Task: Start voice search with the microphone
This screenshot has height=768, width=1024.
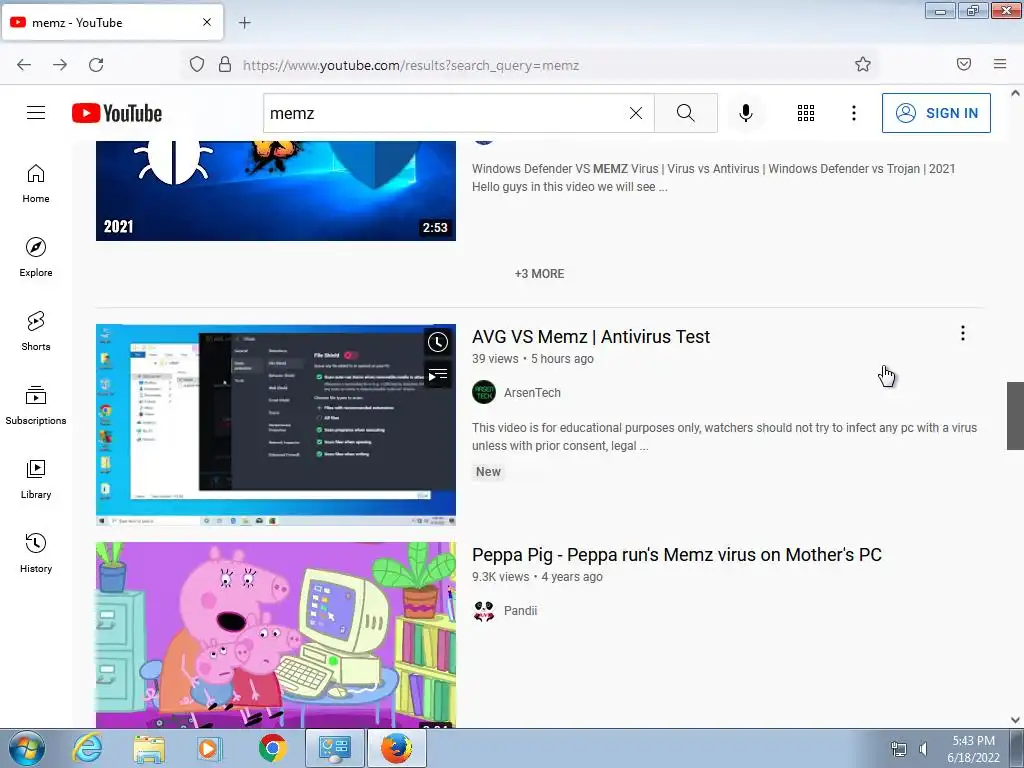Action: [x=746, y=113]
